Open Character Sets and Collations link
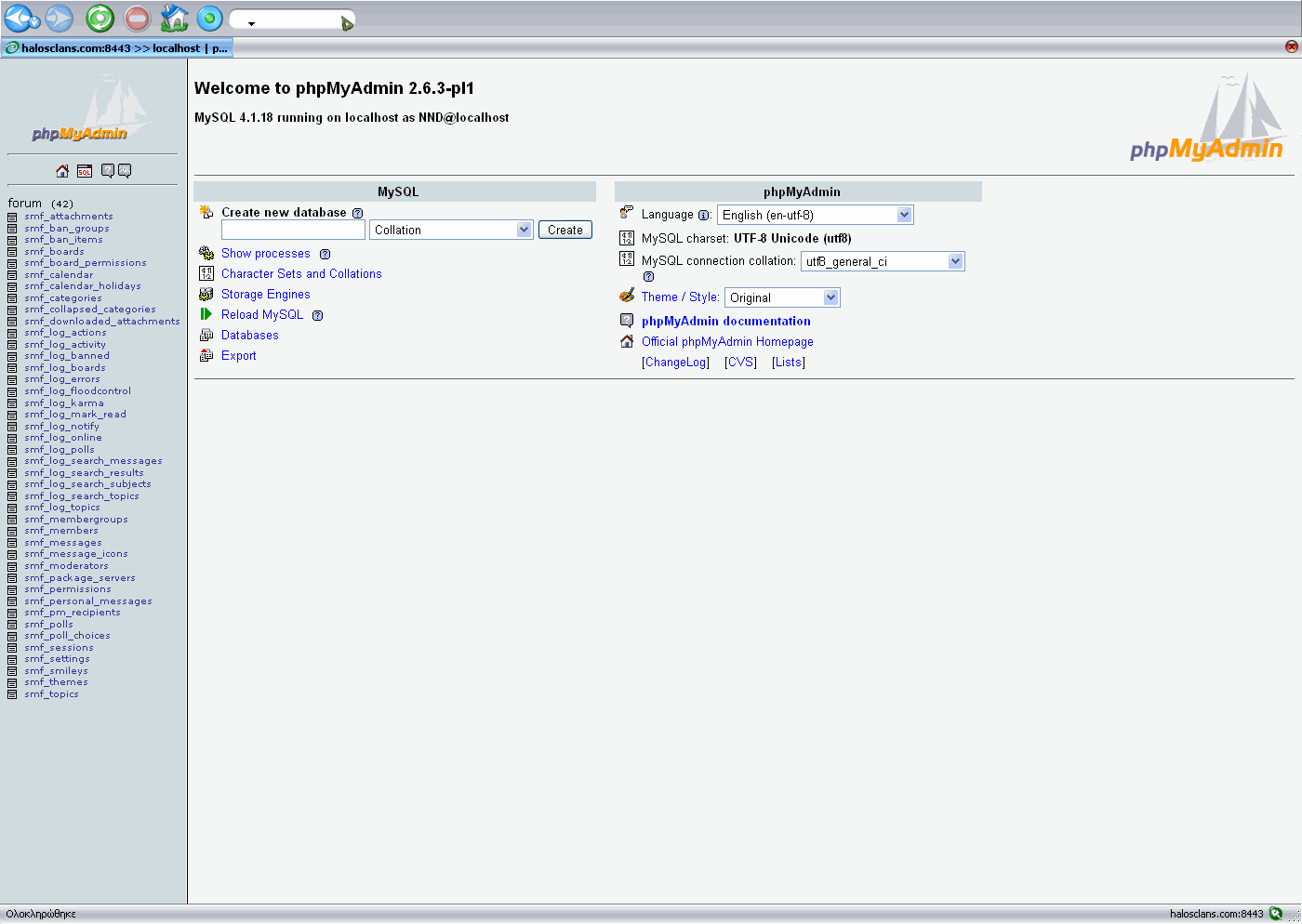This screenshot has height=924, width=1302. pos(301,274)
